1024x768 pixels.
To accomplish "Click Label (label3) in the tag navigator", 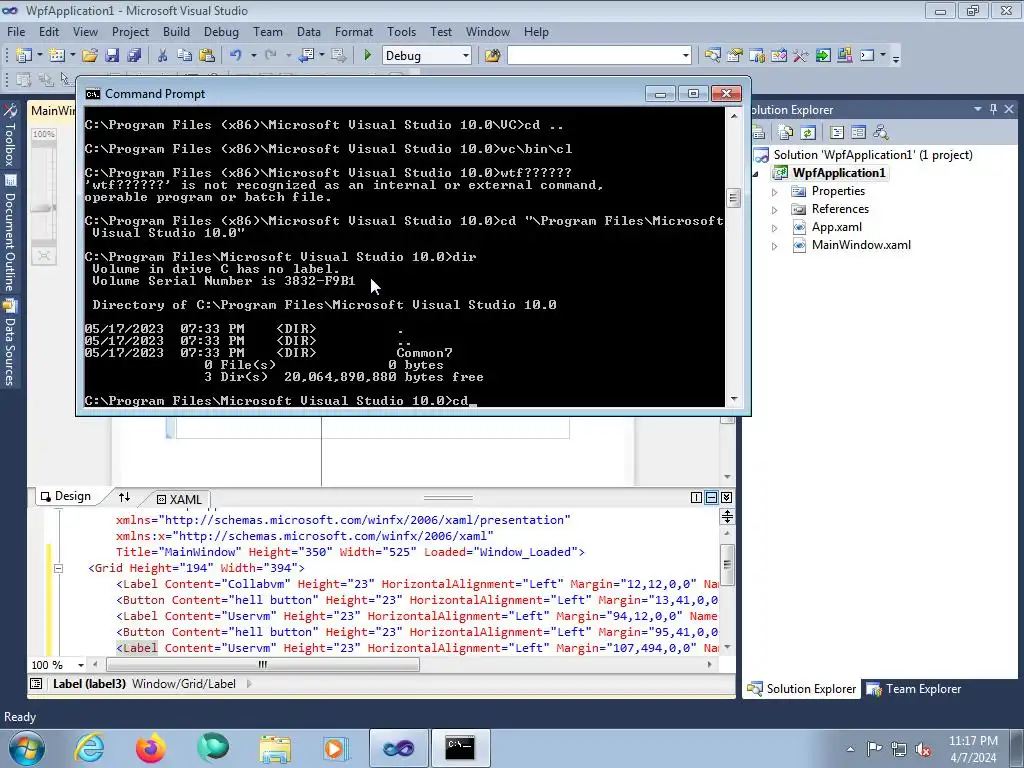I will pos(89,684).
